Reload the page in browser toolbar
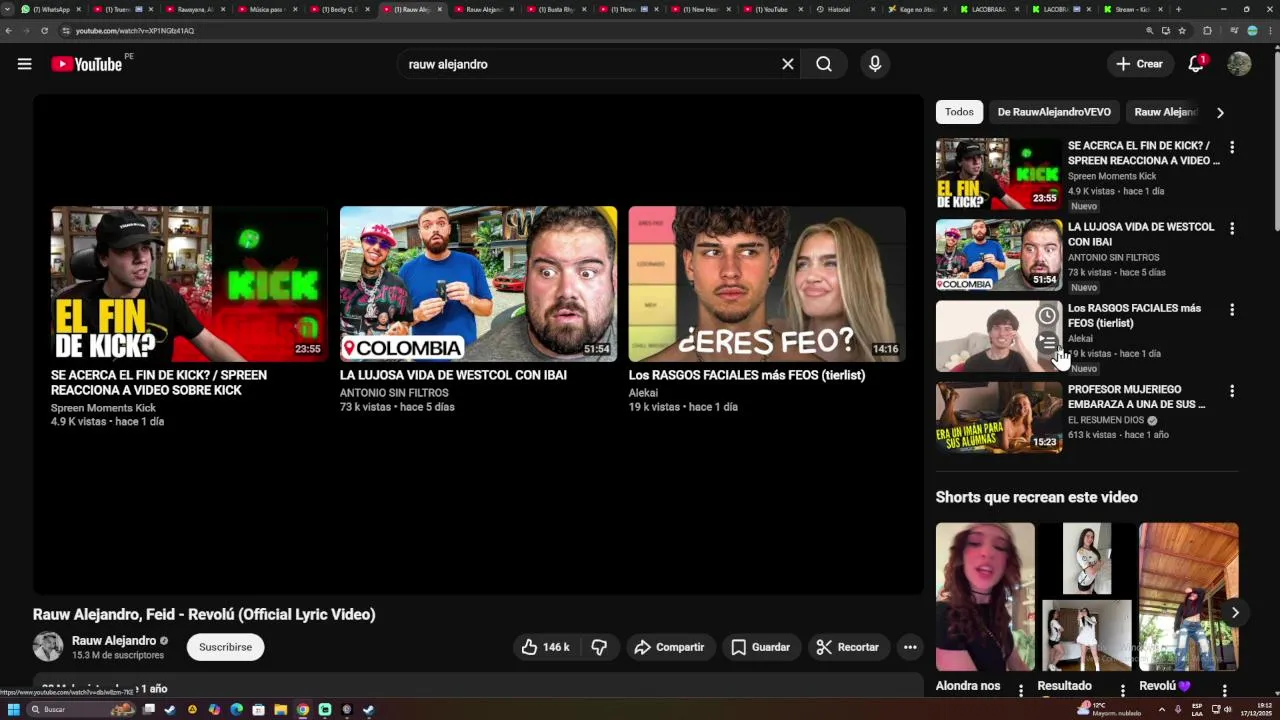The width and height of the screenshot is (1280, 720). 44,31
